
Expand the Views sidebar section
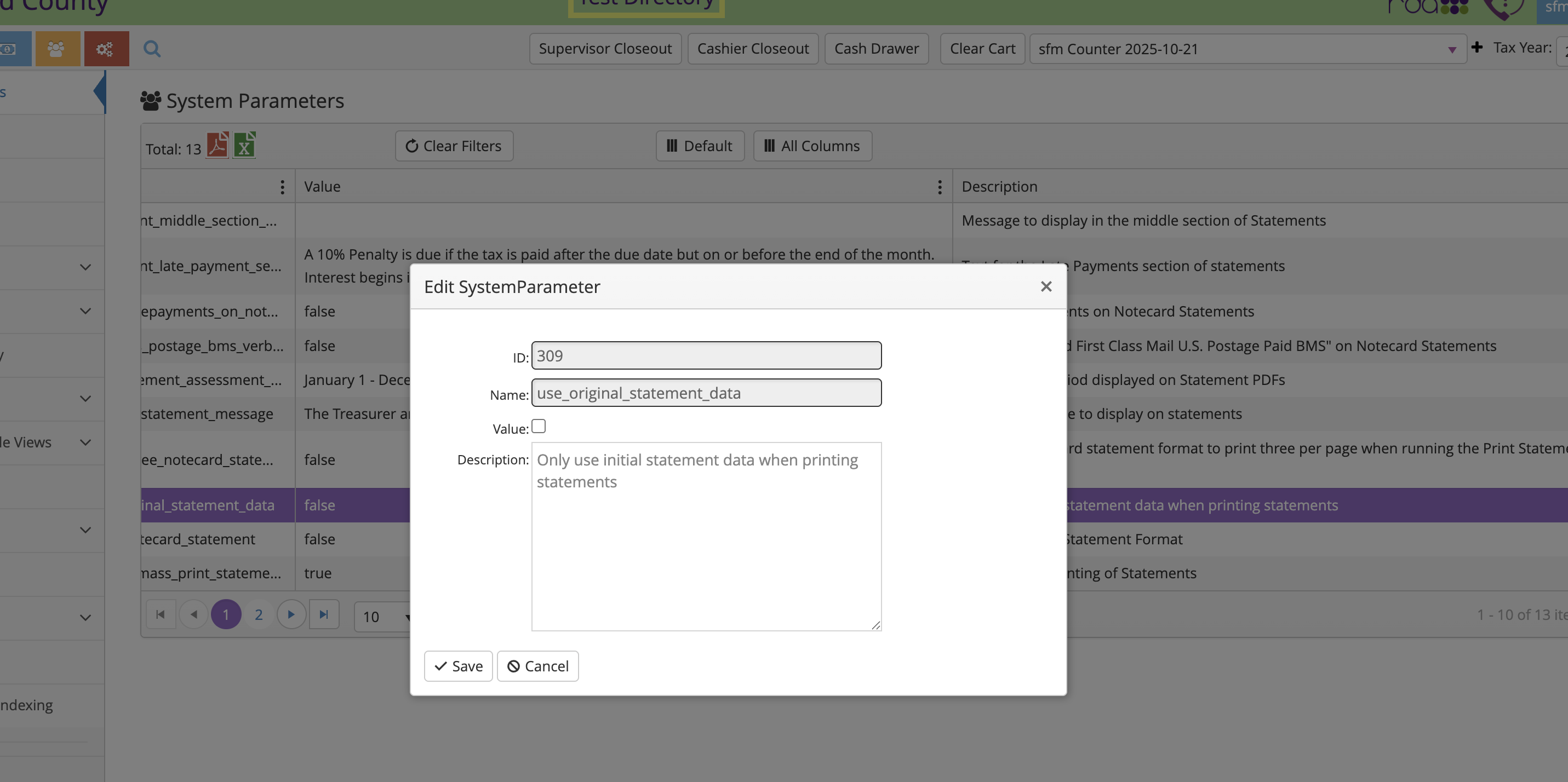click(x=85, y=442)
